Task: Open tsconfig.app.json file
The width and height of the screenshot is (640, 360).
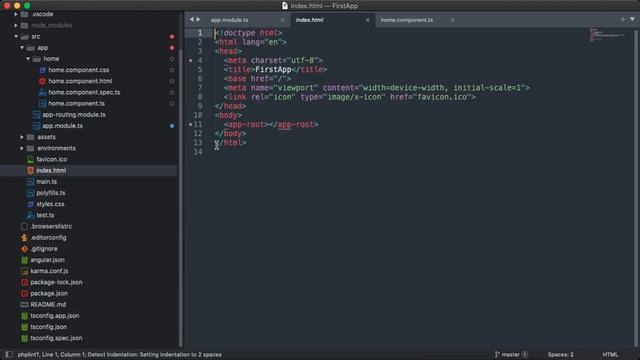Action: (x=55, y=316)
